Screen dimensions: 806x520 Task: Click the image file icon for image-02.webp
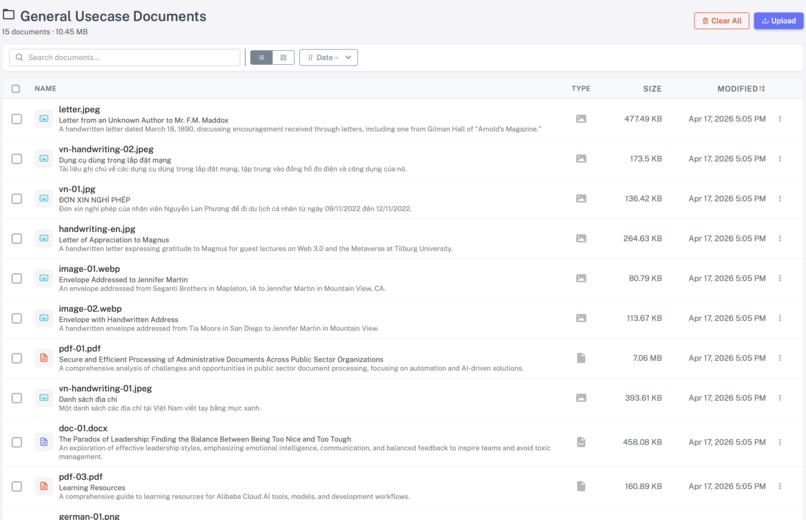tap(44, 318)
